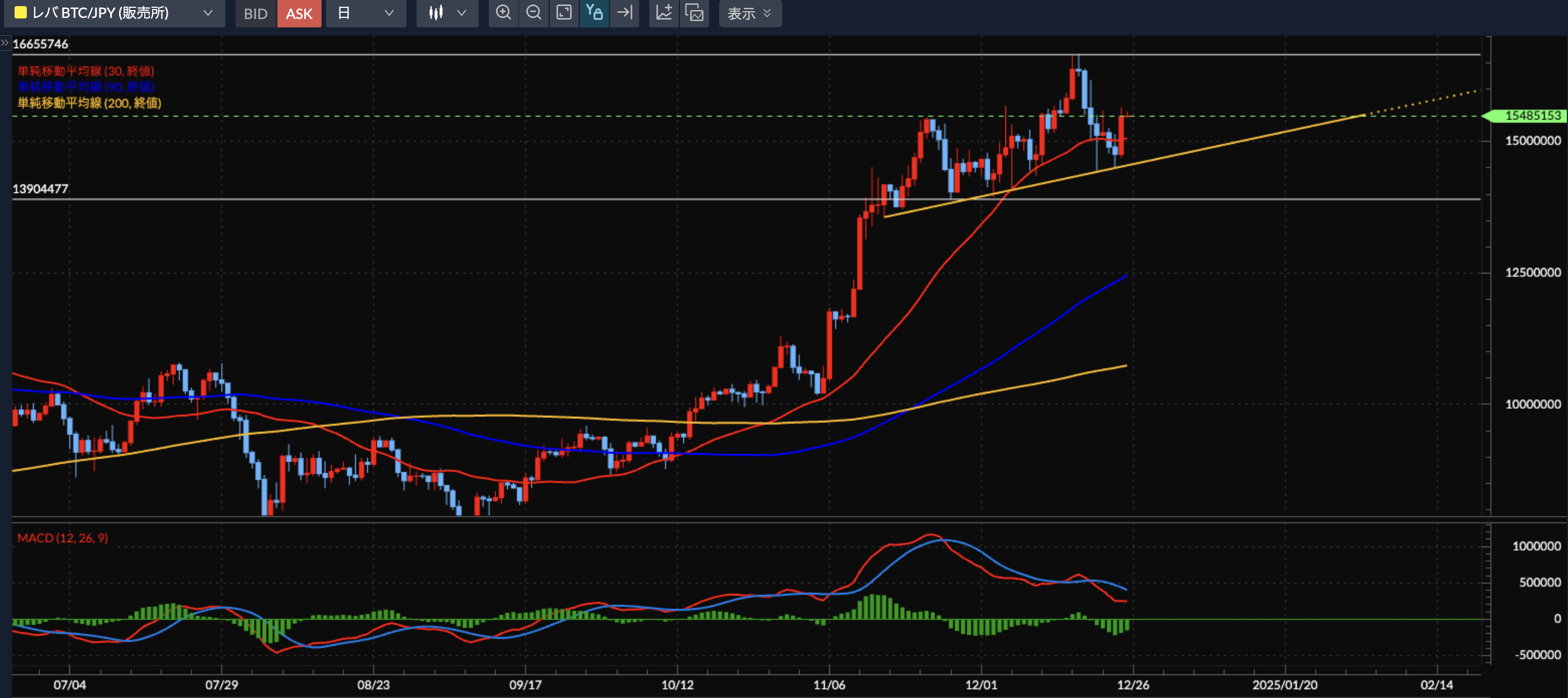
Task: Click the 11/06 date axis label
Action: click(x=829, y=685)
